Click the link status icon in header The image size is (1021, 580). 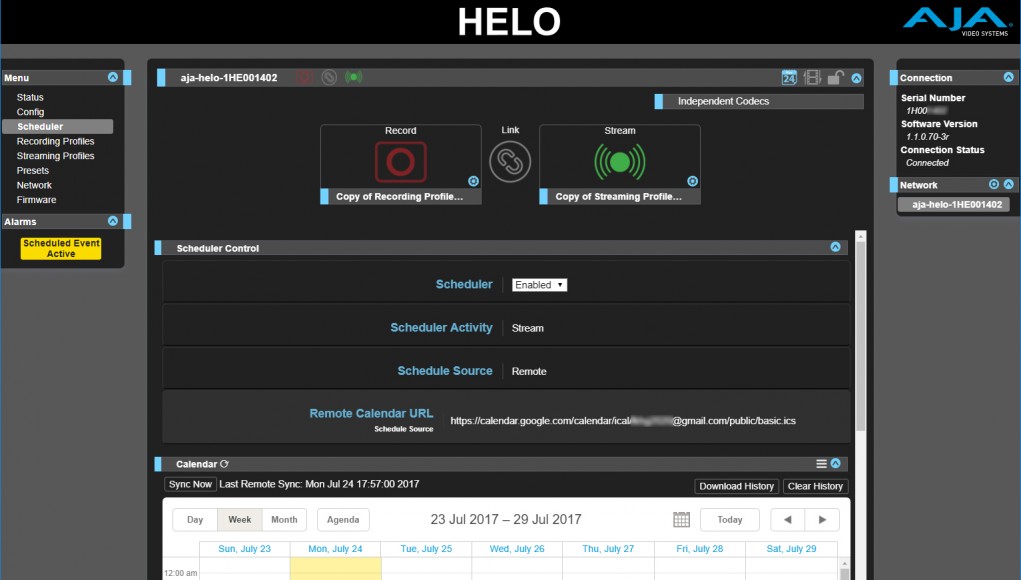click(x=329, y=77)
